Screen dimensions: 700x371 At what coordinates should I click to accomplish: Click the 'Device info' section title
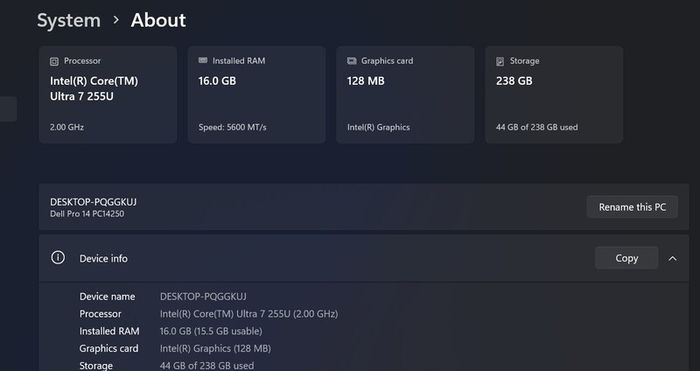point(104,258)
